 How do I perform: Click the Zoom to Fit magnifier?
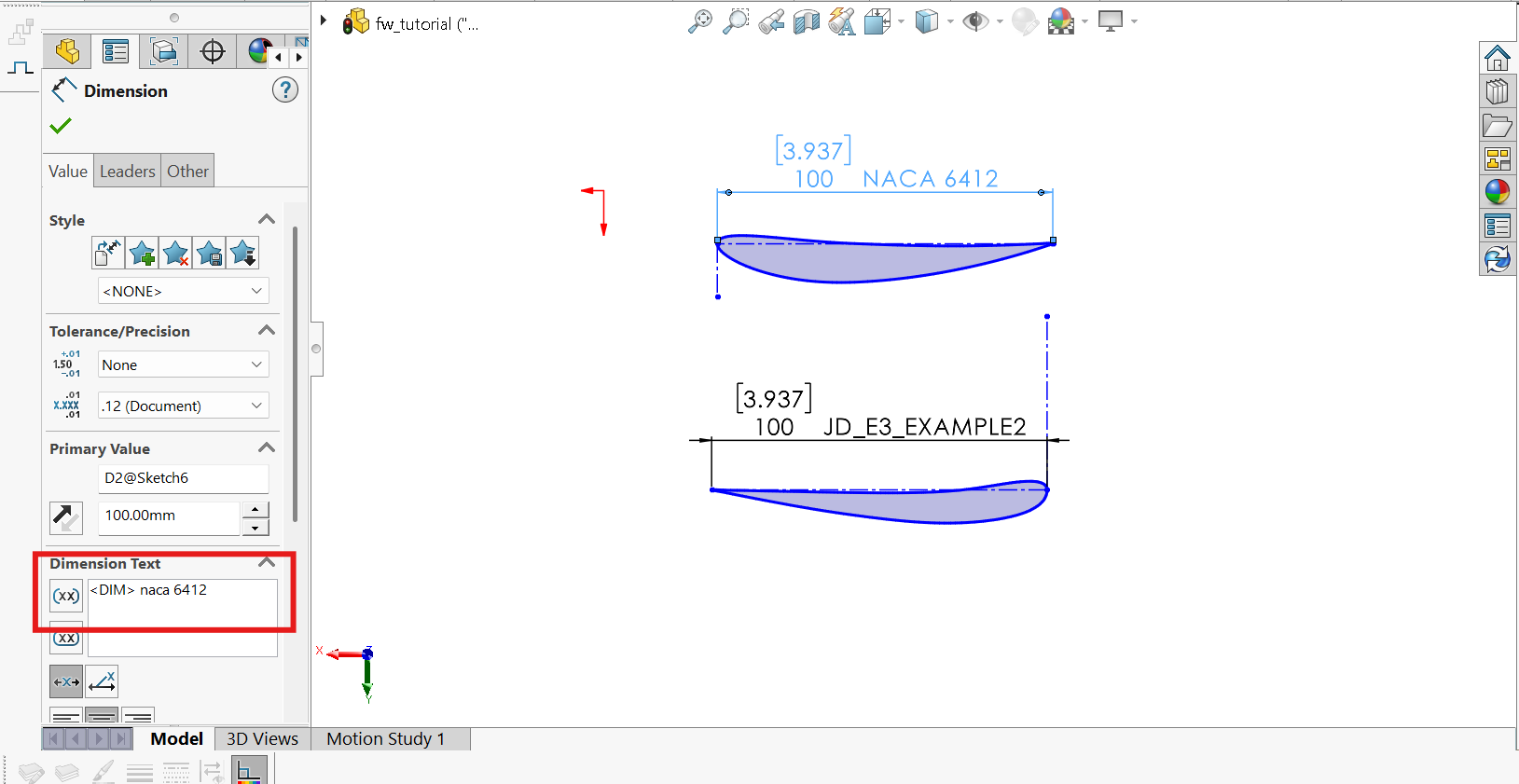click(699, 21)
